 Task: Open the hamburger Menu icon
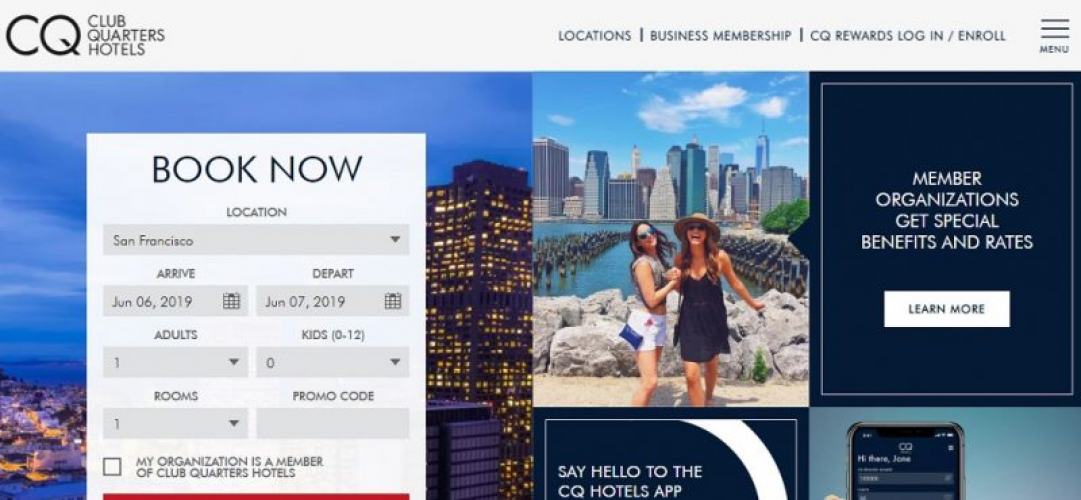(x=1054, y=35)
